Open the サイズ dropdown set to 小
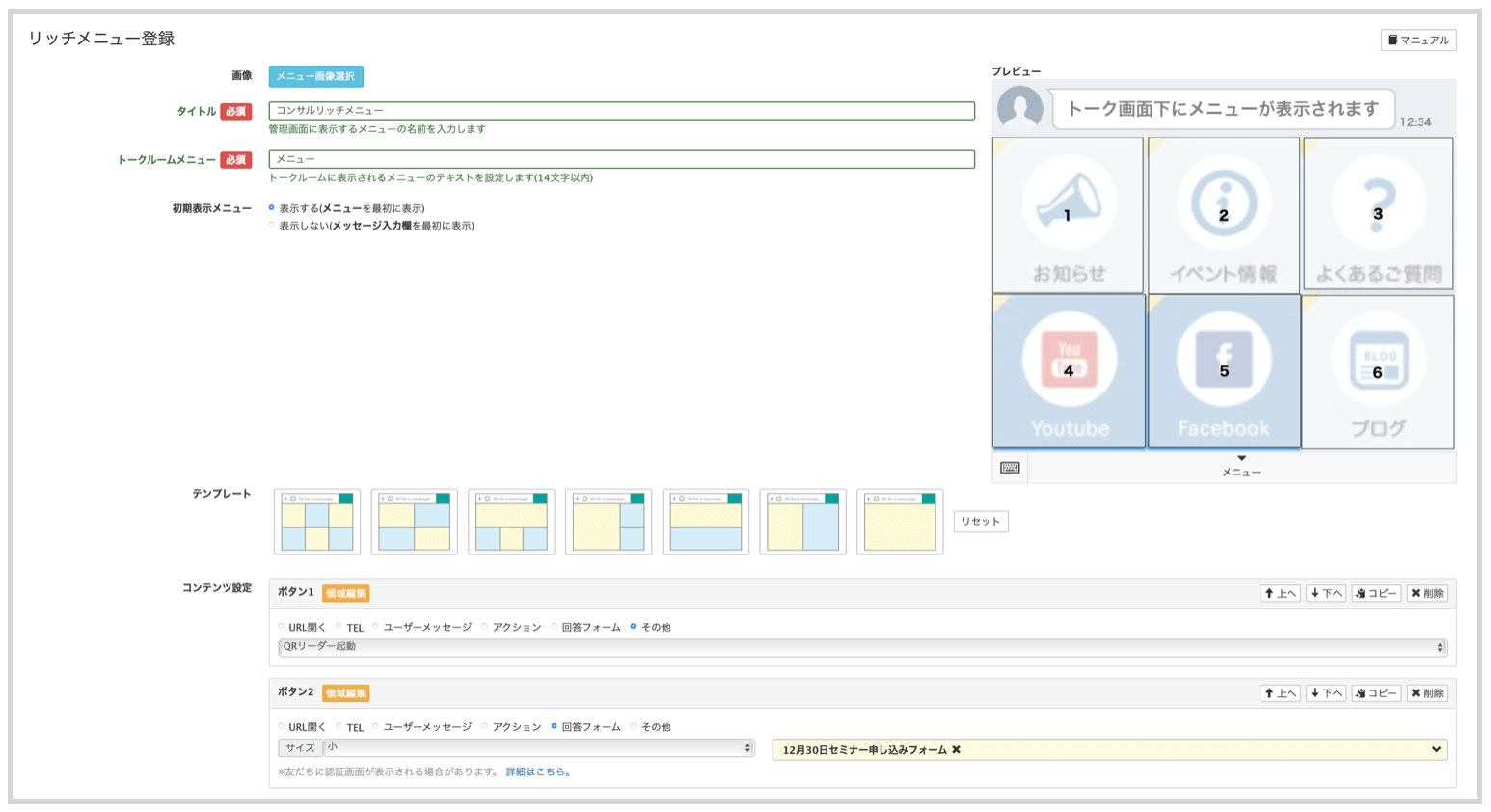The width and height of the screenshot is (1491, 812). pos(538,747)
